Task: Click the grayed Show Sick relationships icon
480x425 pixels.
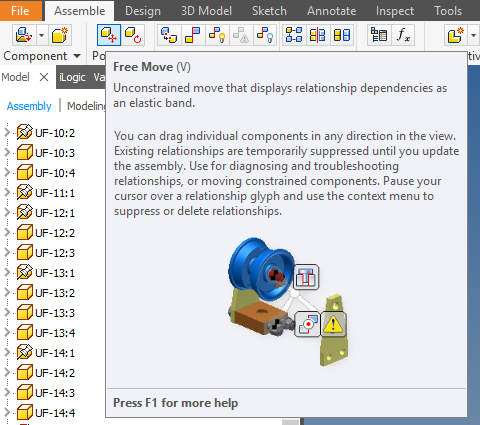Action: point(241,35)
